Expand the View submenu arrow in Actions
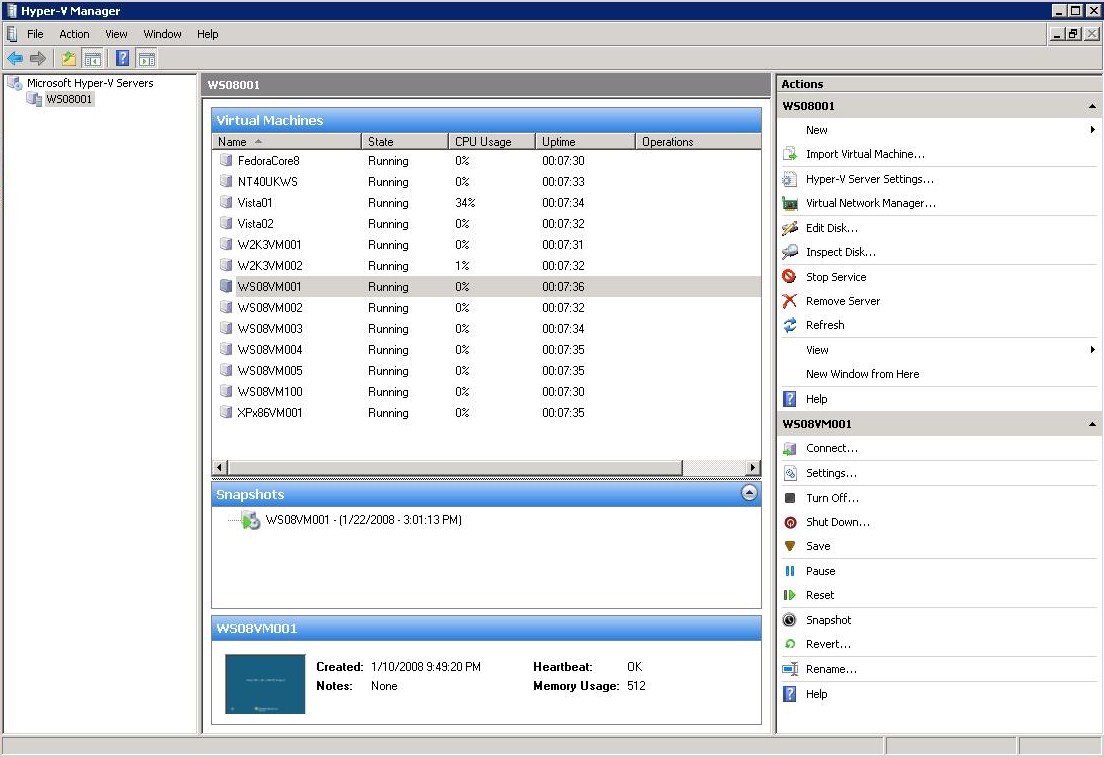Image resolution: width=1104 pixels, height=757 pixels. click(x=1092, y=350)
